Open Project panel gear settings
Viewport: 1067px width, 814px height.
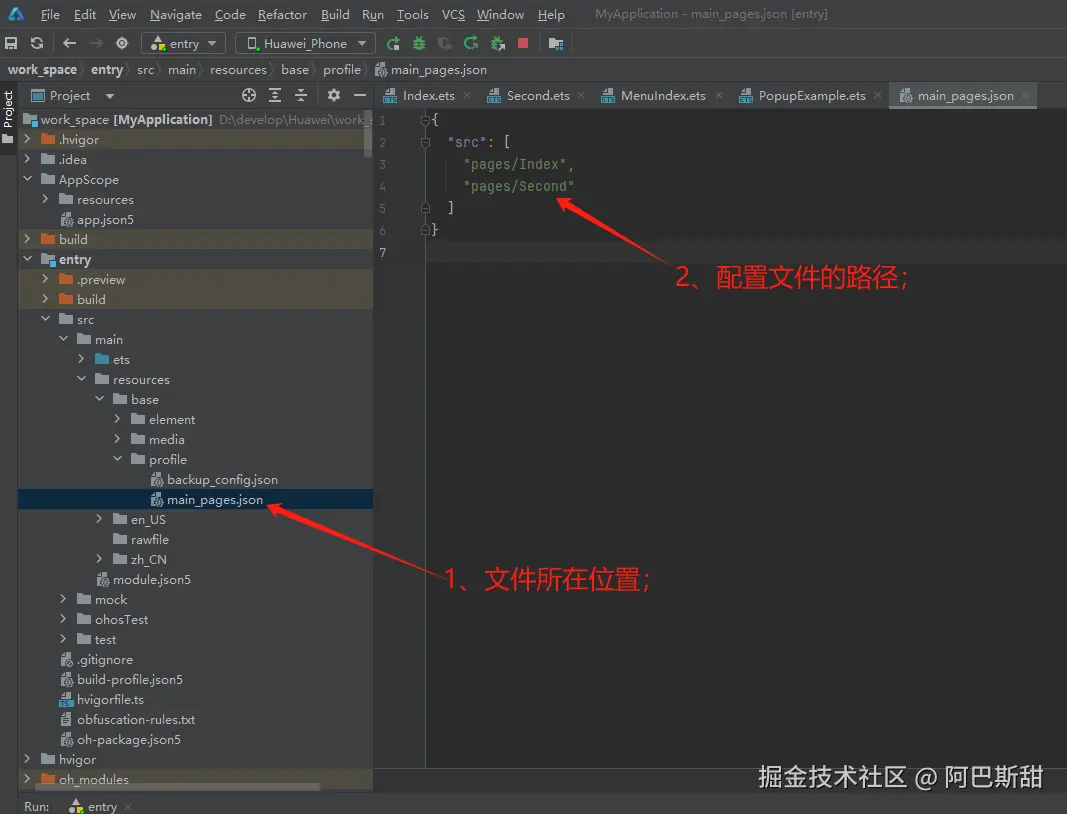tap(333, 95)
